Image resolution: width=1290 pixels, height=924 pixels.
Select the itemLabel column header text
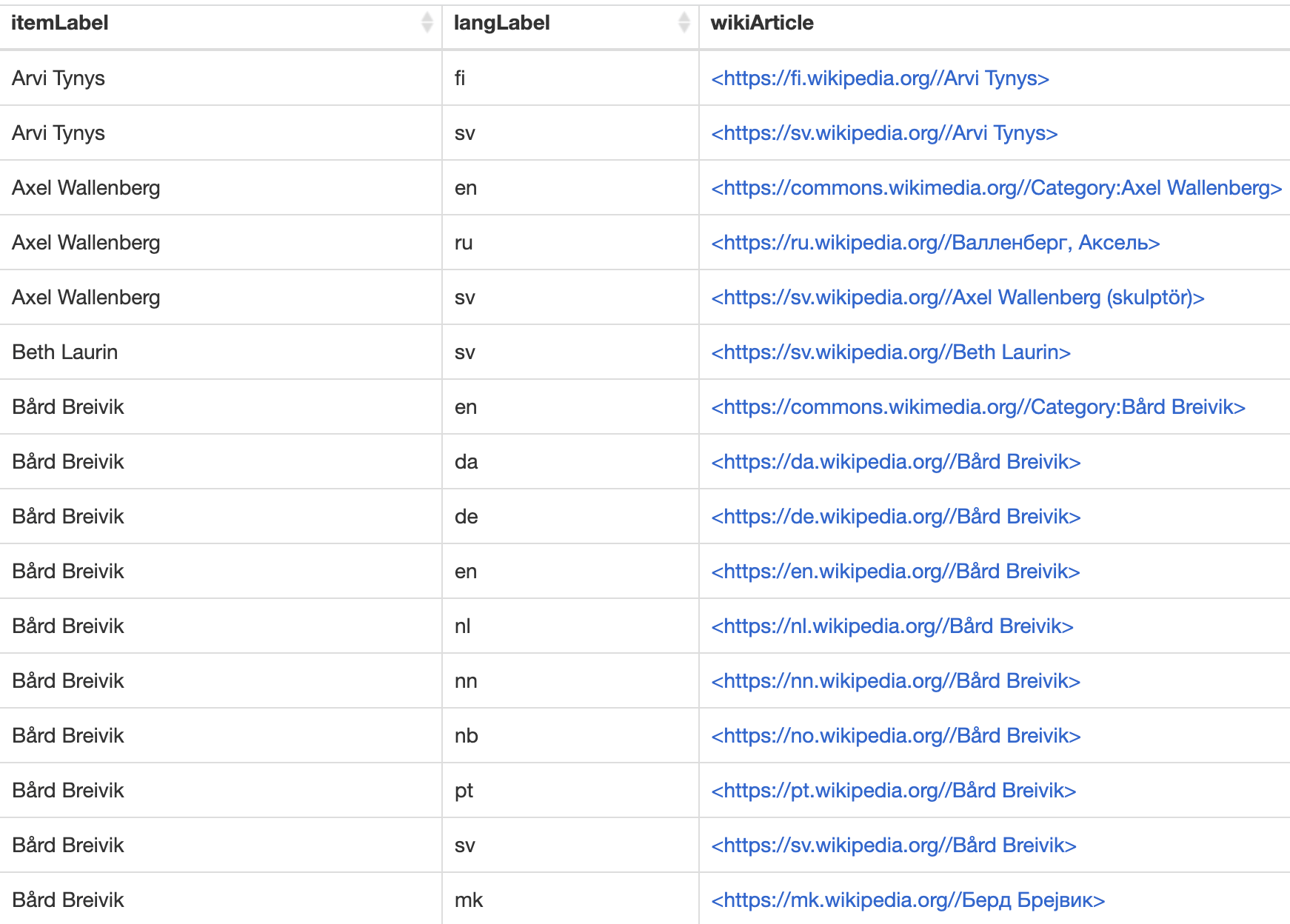60,23
